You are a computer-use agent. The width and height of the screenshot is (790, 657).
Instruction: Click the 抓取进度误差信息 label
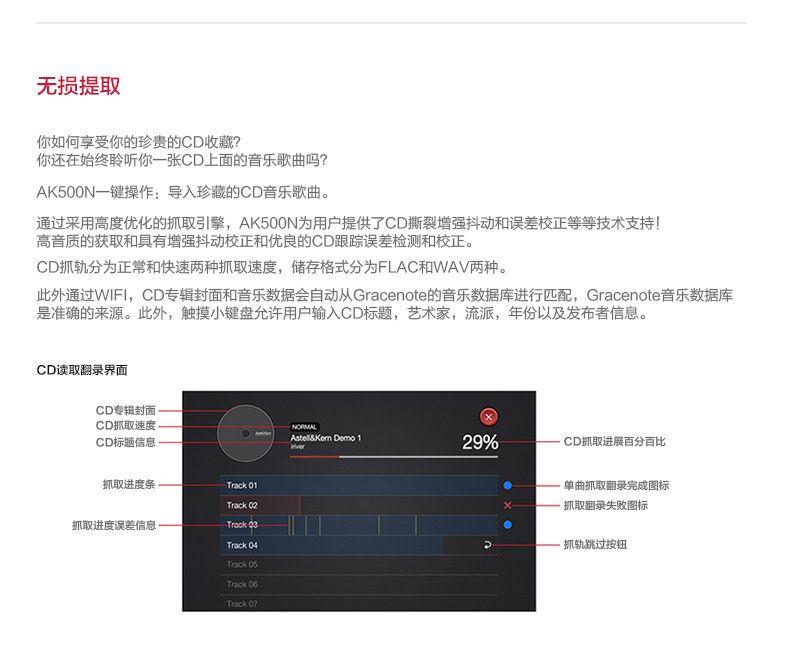114,525
